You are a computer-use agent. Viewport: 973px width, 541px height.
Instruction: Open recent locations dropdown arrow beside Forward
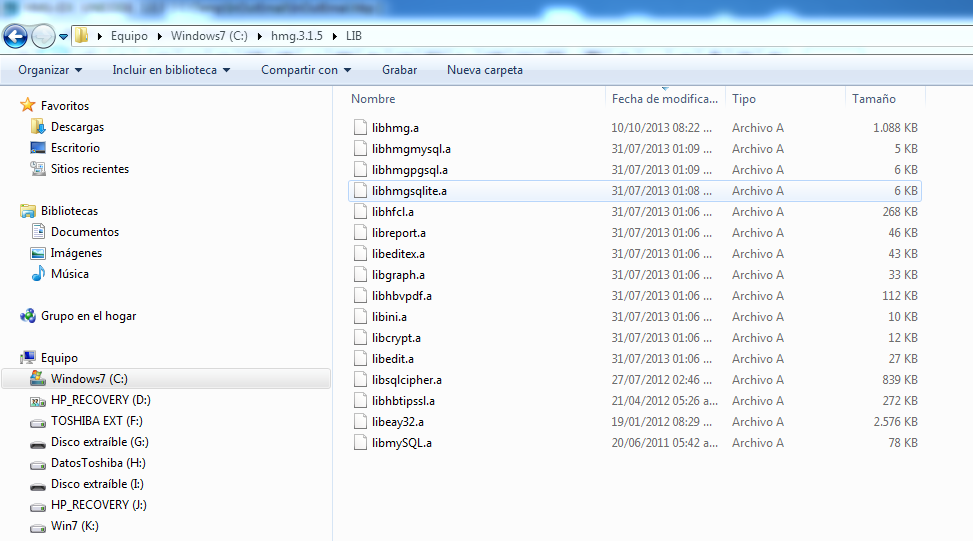click(x=64, y=37)
